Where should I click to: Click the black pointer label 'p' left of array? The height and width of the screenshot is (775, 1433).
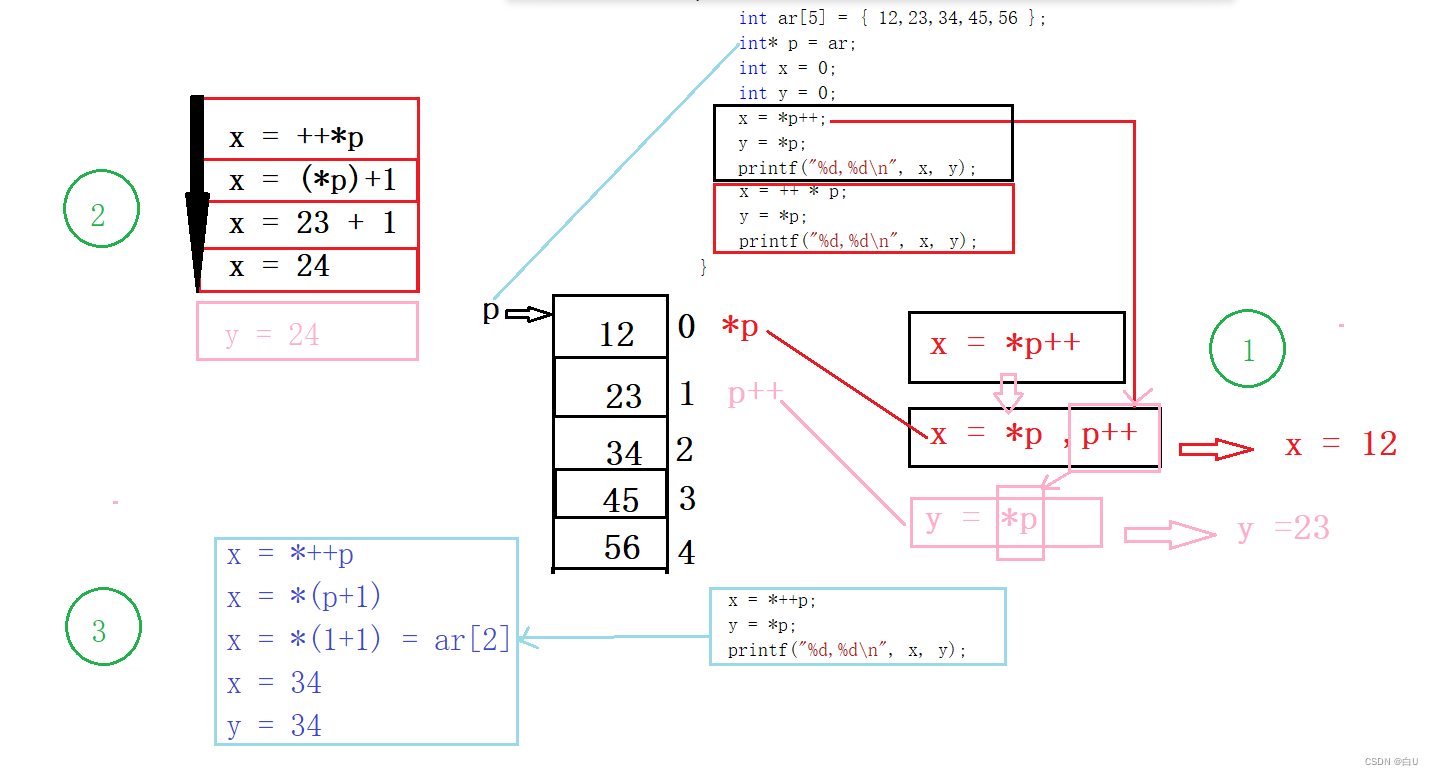click(491, 311)
